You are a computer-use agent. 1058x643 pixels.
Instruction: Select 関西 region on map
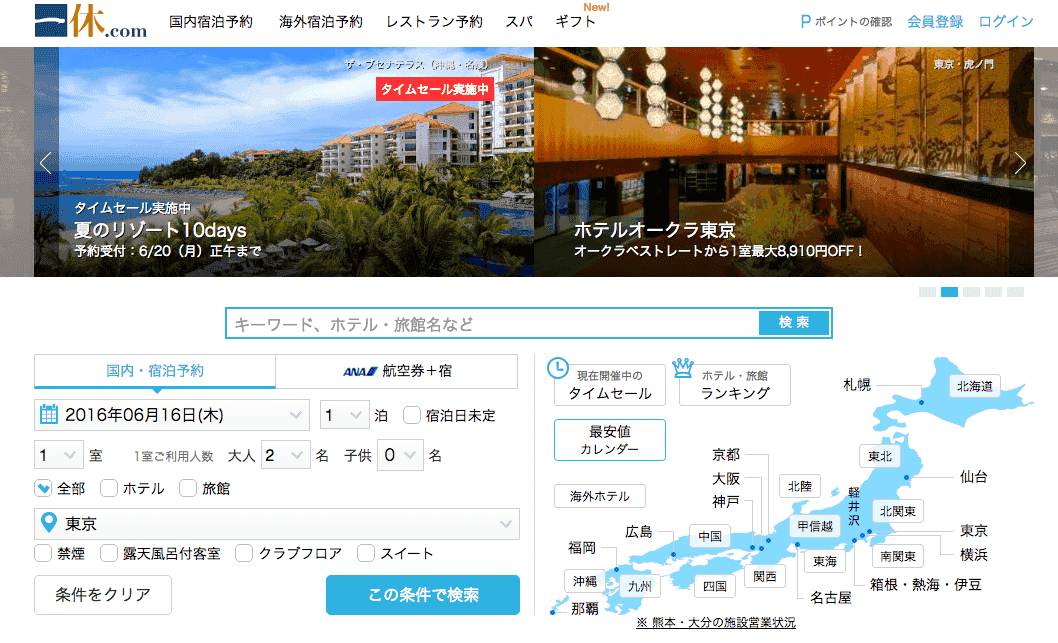pyautogui.click(x=764, y=576)
